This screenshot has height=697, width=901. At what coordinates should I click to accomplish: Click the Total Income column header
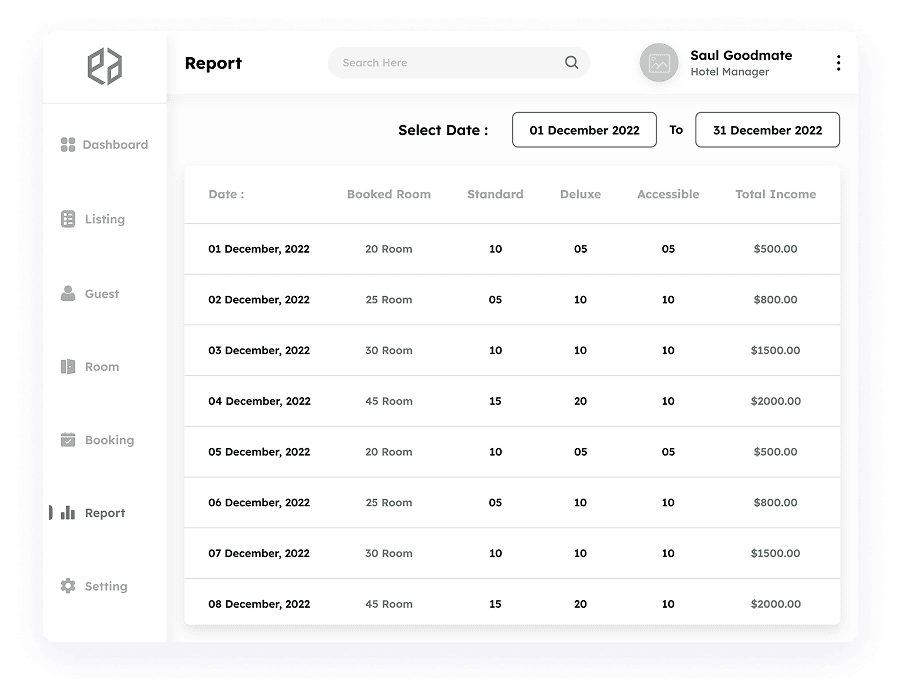(x=775, y=194)
